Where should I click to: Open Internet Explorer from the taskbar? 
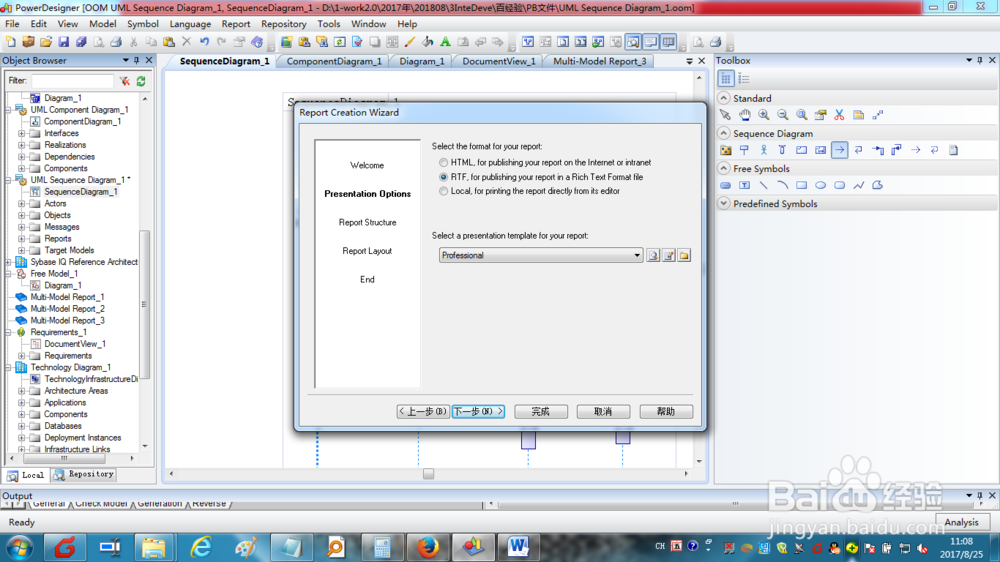pos(200,547)
